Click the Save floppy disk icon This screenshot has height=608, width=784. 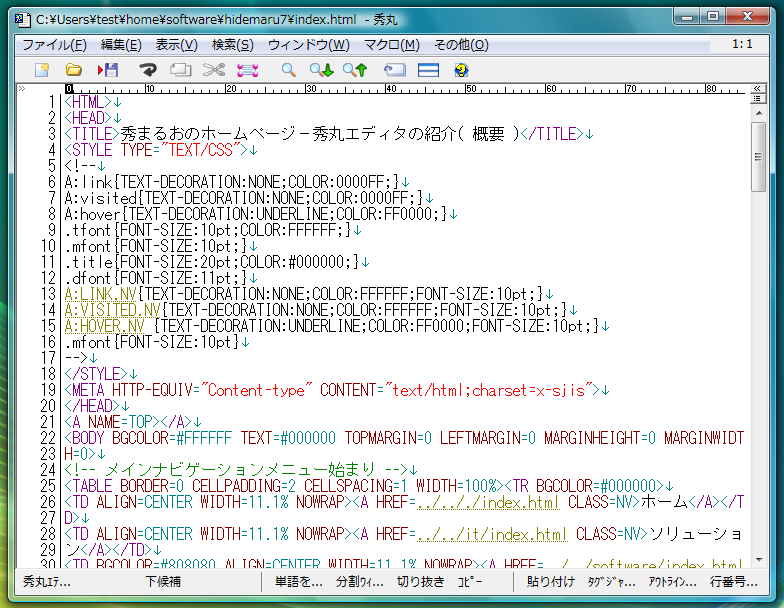[108, 70]
